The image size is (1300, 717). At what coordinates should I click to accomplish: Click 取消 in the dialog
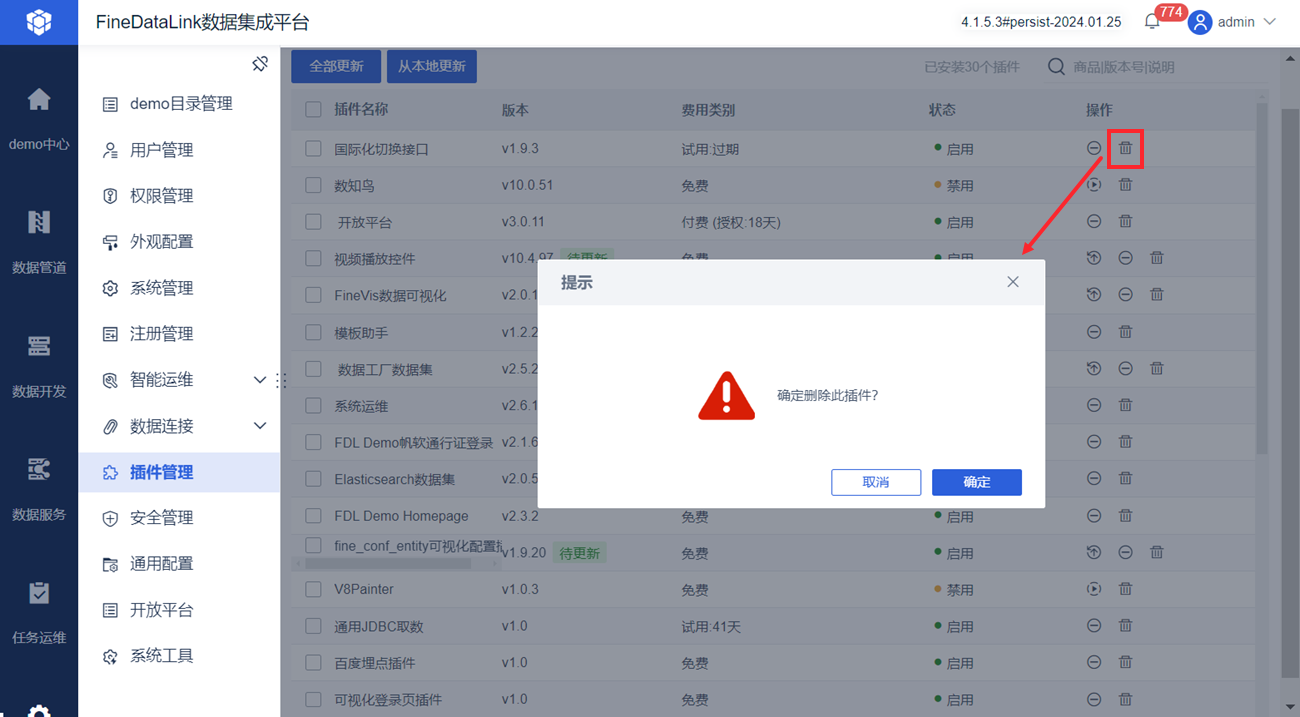876,482
